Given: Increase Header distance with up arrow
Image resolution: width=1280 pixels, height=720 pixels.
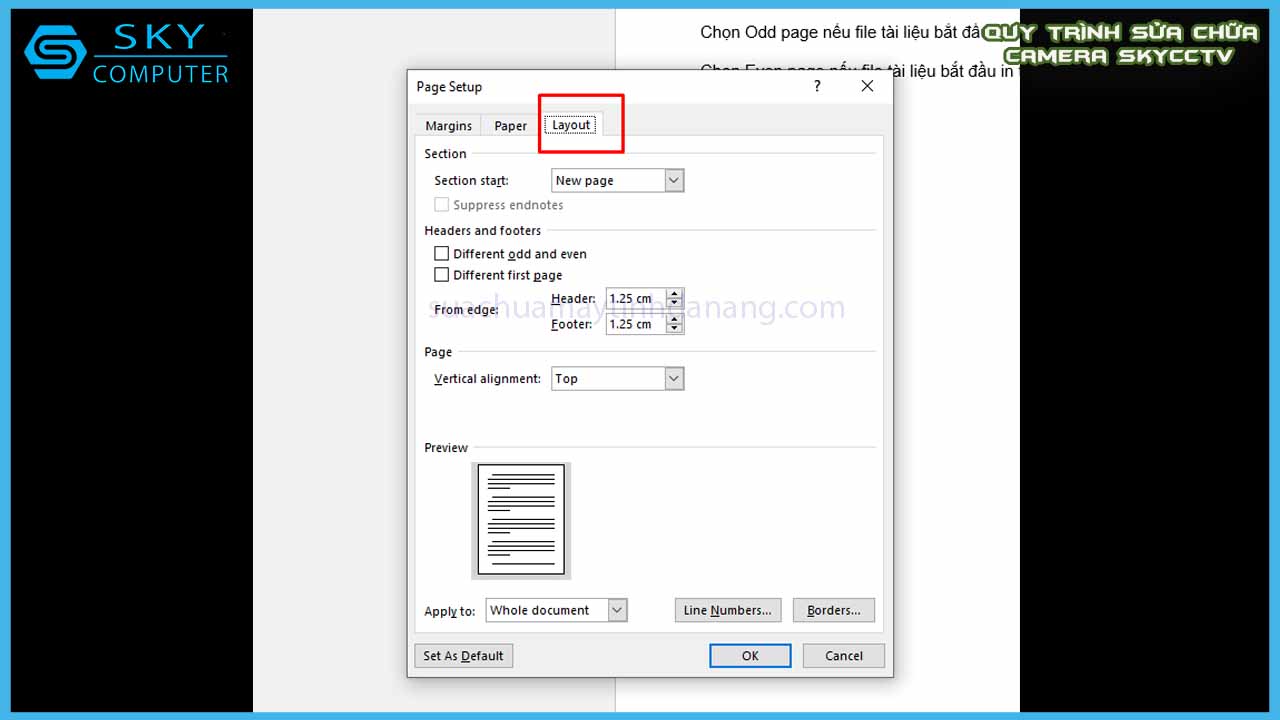Looking at the screenshot, I should [674, 294].
